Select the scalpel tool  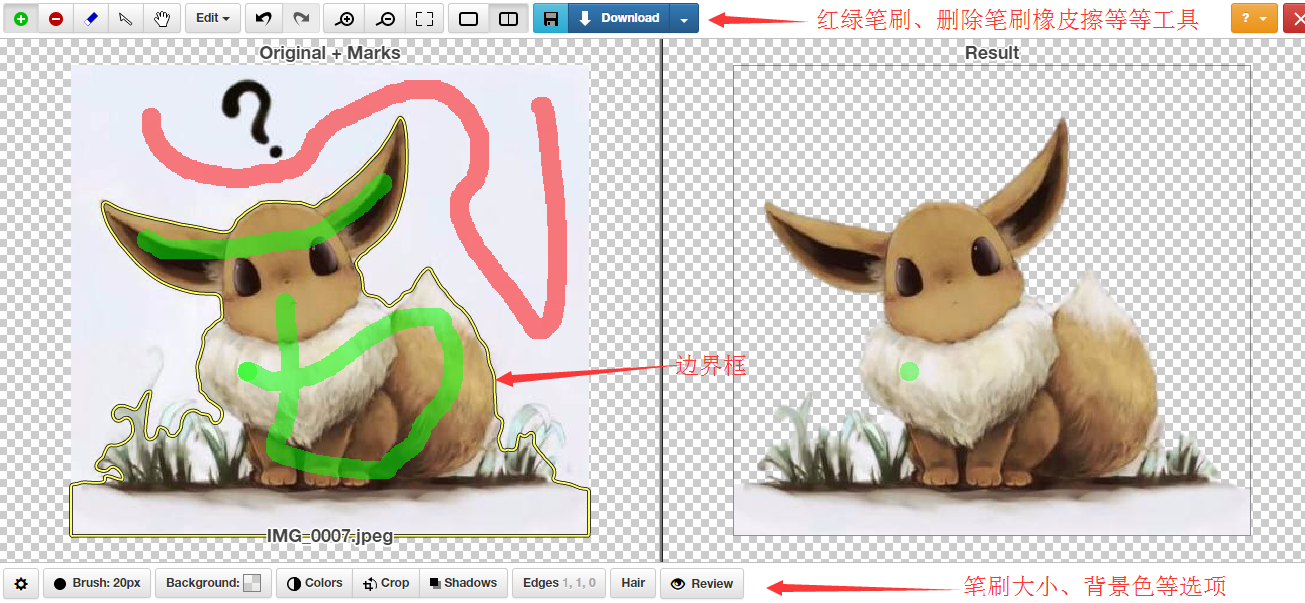pos(126,18)
